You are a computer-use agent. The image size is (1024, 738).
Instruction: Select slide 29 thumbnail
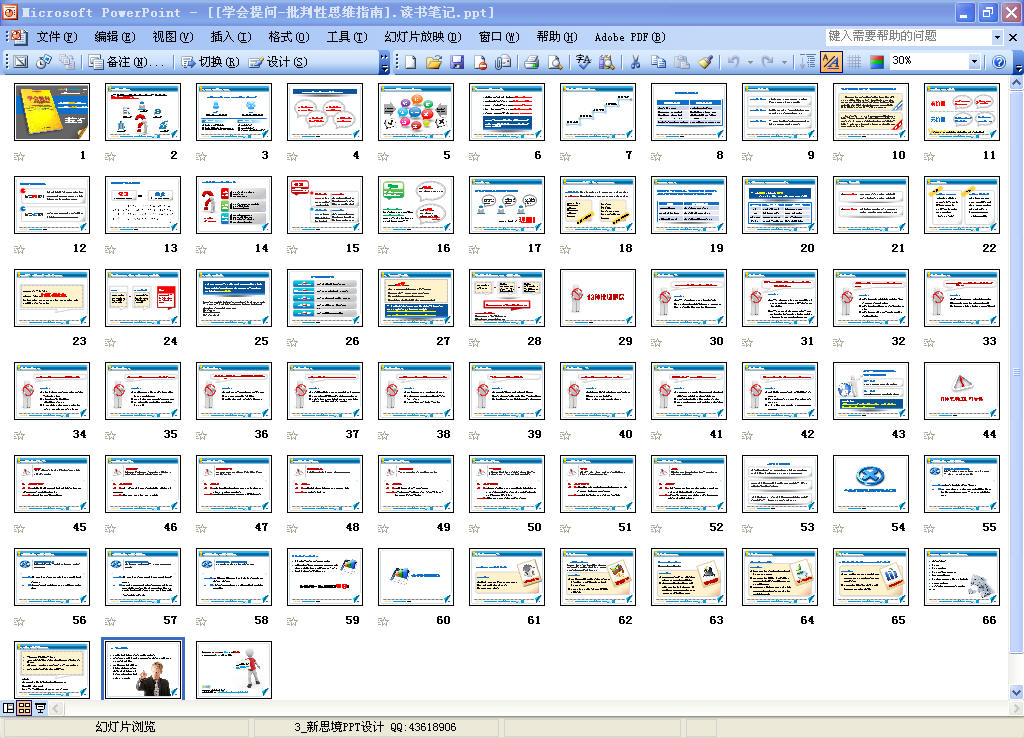tap(598, 298)
